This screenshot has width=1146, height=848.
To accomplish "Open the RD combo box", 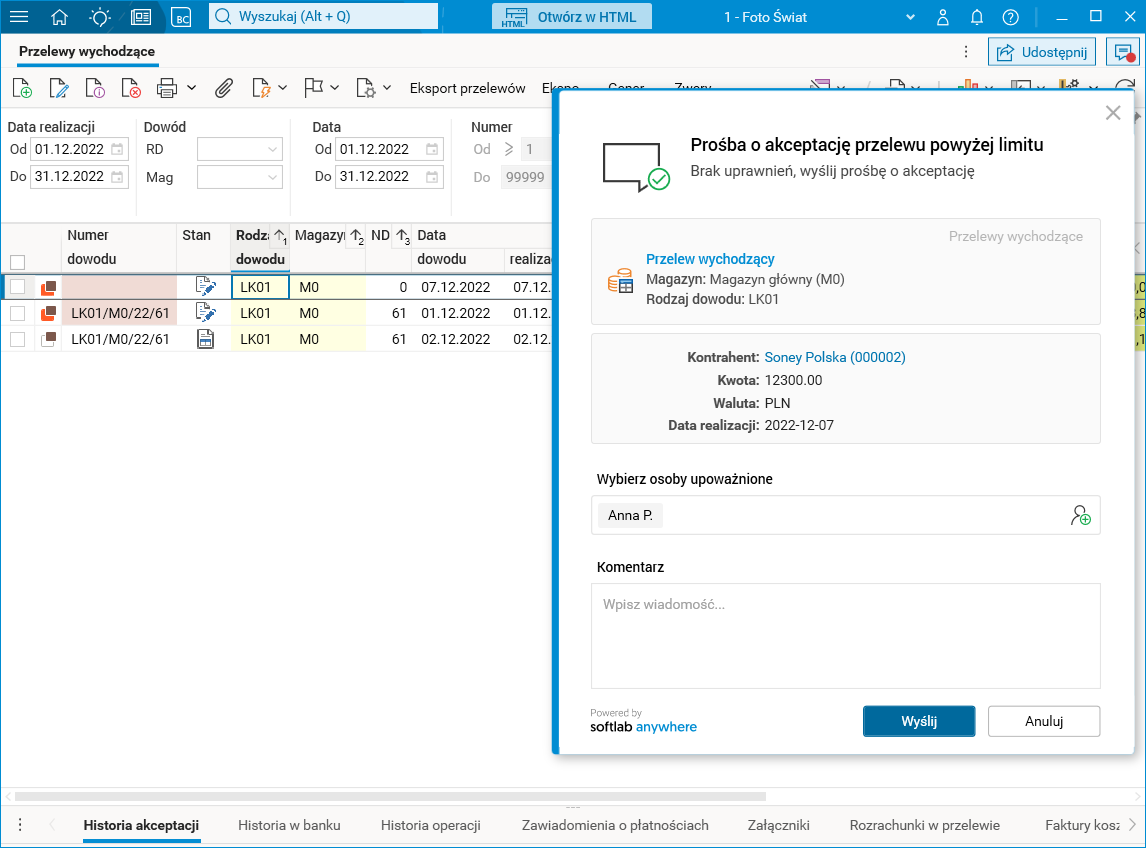I will pyautogui.click(x=240, y=149).
